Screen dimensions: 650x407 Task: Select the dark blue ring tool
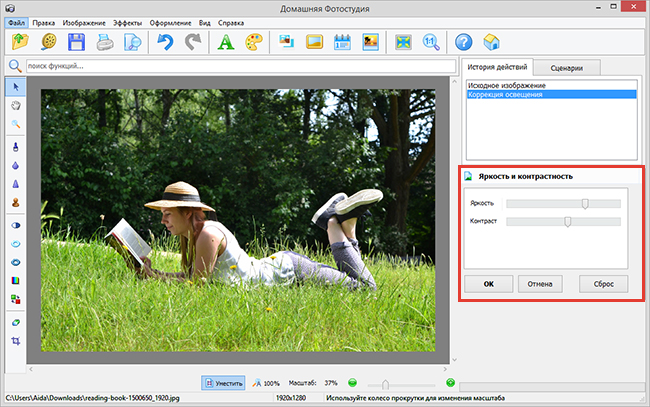[16, 262]
